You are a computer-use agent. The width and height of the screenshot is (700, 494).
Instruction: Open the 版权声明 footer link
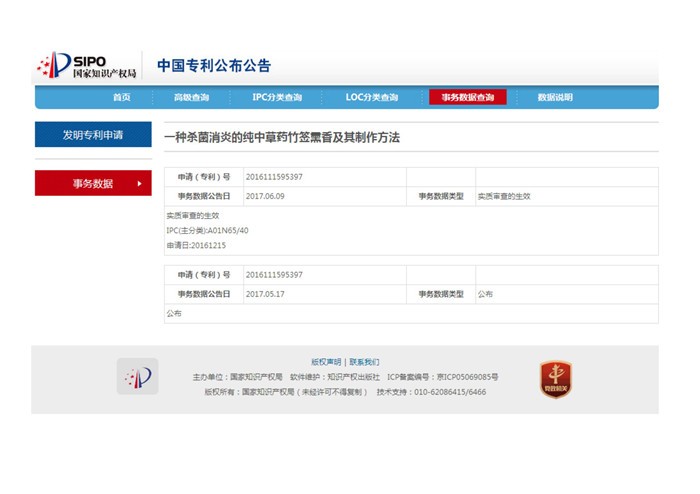[x=326, y=362]
